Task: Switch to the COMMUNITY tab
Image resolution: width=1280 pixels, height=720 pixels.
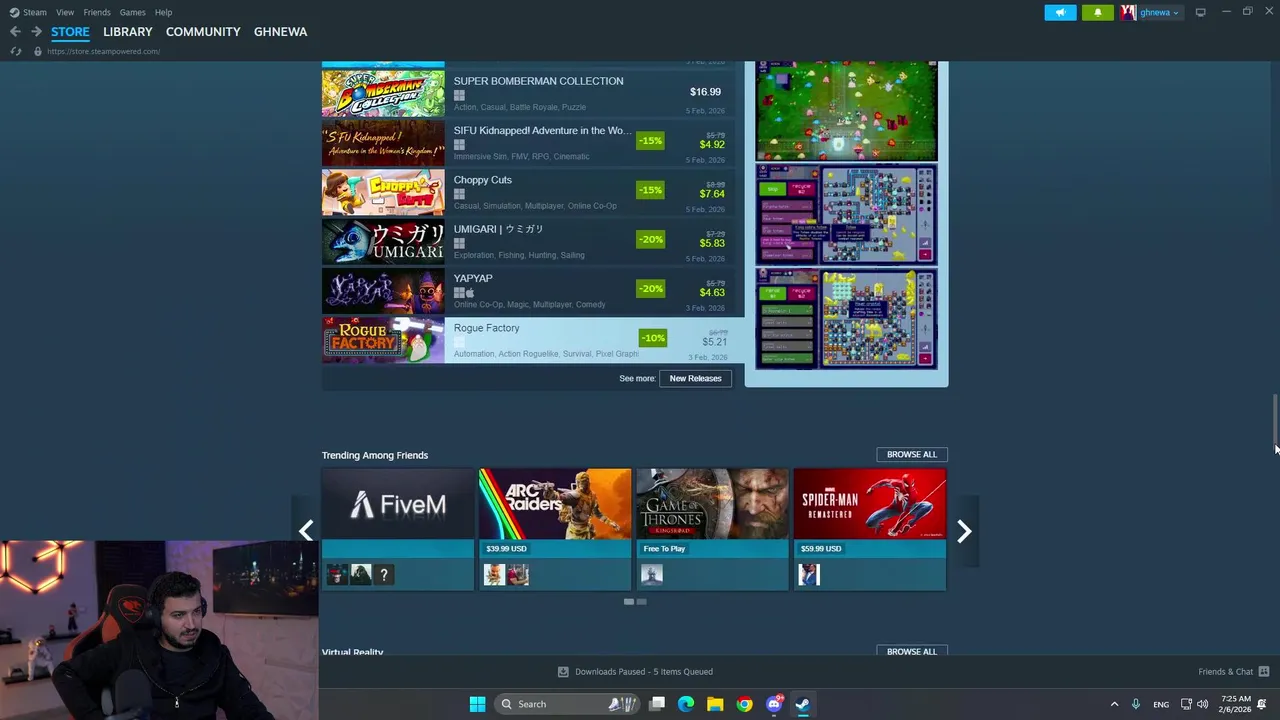Action: 203,32
